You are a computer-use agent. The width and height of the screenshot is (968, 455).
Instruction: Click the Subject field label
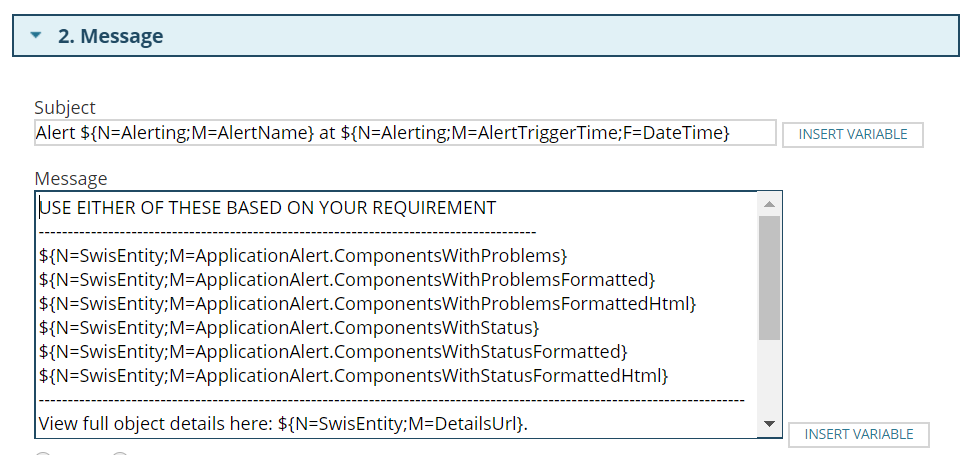[65, 108]
